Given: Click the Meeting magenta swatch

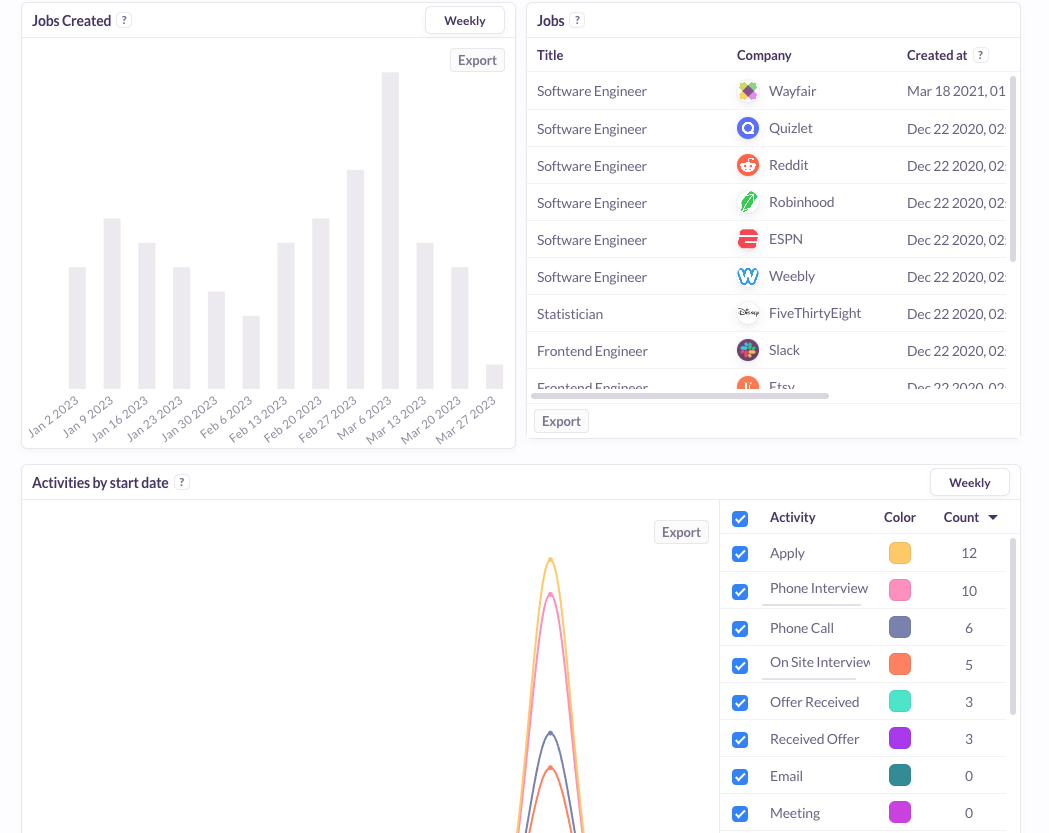Looking at the screenshot, I should coord(900,812).
